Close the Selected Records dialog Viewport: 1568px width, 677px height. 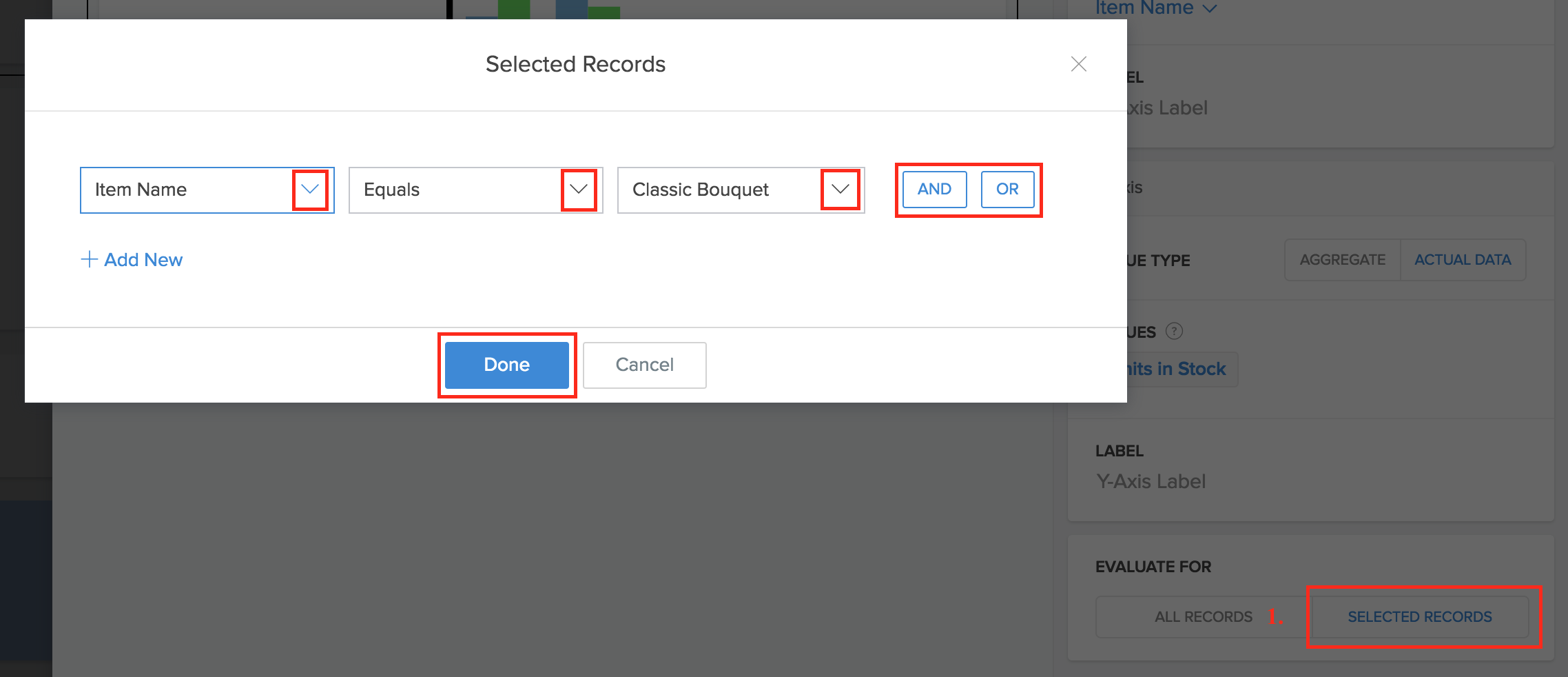coord(1078,64)
